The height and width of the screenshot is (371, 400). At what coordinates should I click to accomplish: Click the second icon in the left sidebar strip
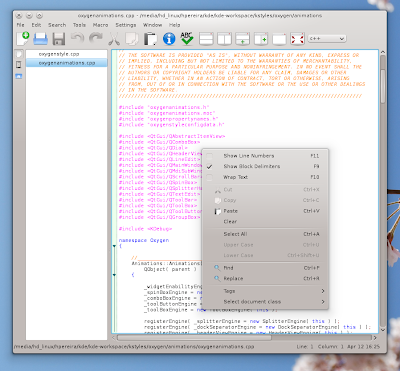pos(19,65)
